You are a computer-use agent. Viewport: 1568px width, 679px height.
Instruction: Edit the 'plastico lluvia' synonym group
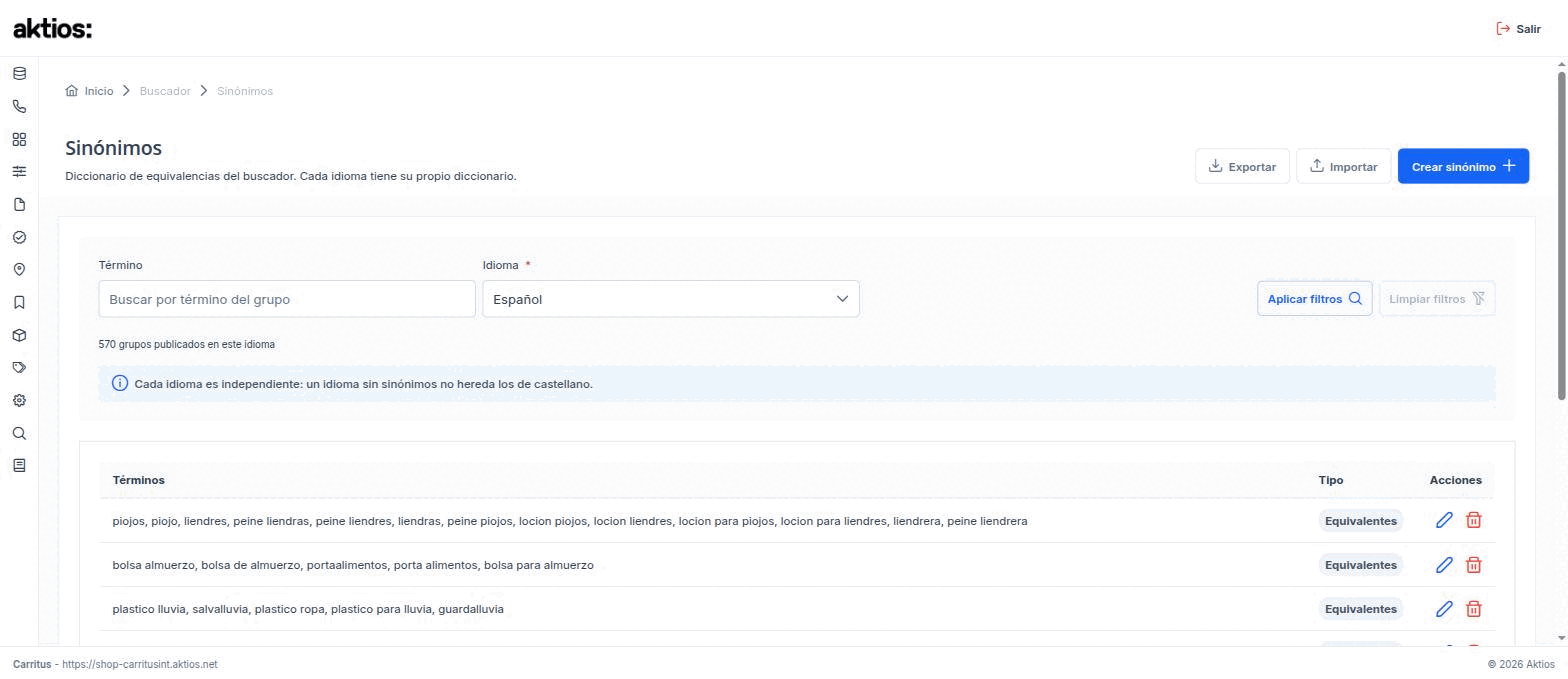[1444, 609]
